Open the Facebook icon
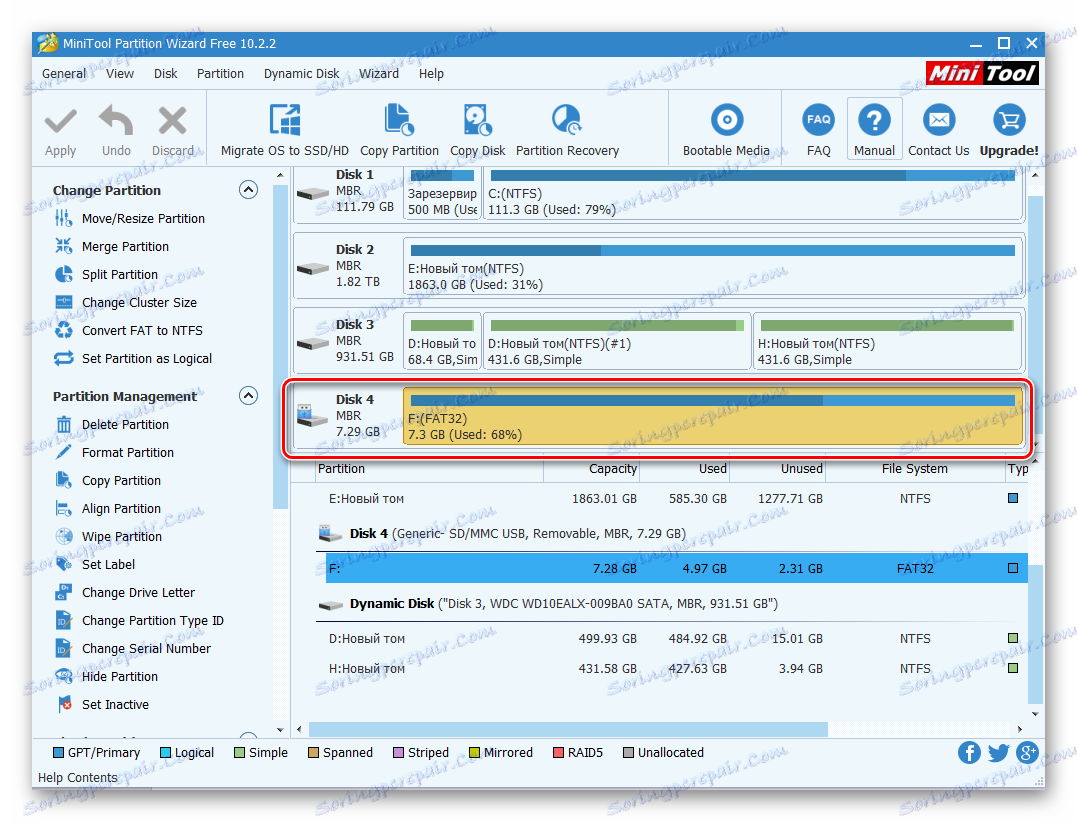This screenshot has width=1077, height=822. click(969, 753)
